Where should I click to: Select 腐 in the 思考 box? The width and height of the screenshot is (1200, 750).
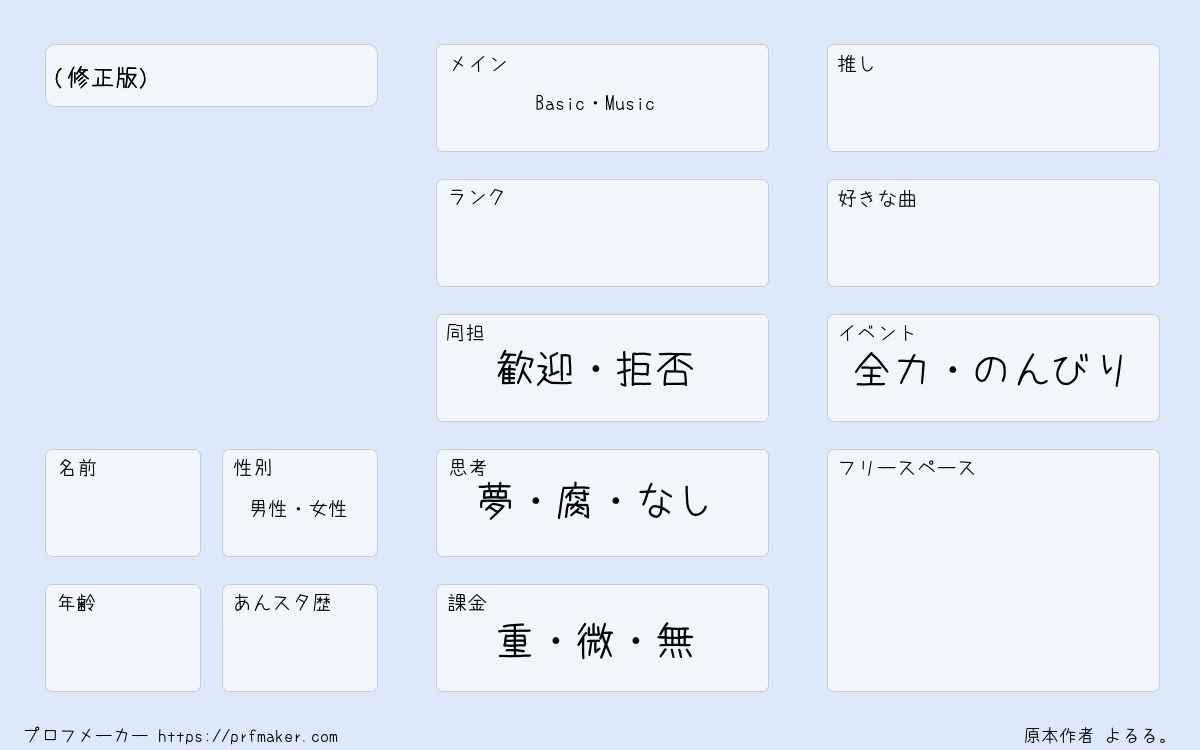pos(575,501)
